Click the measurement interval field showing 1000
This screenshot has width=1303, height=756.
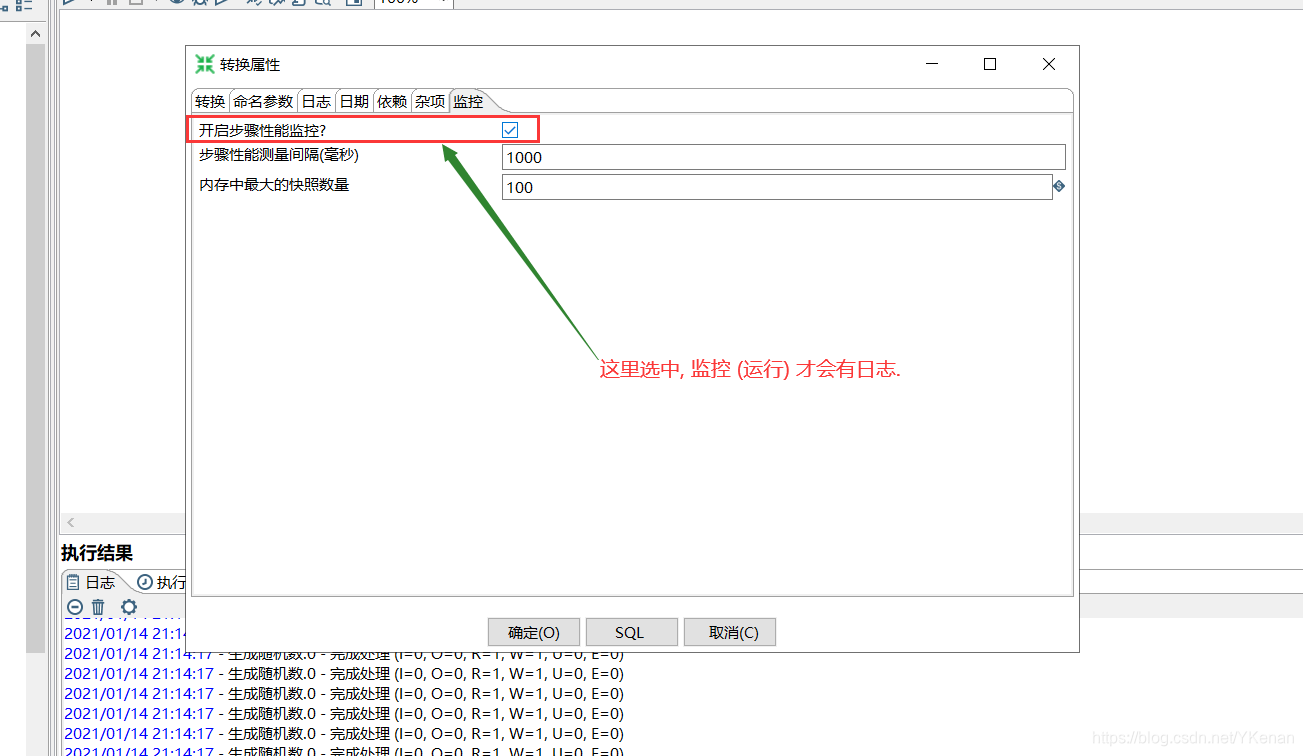pos(783,157)
